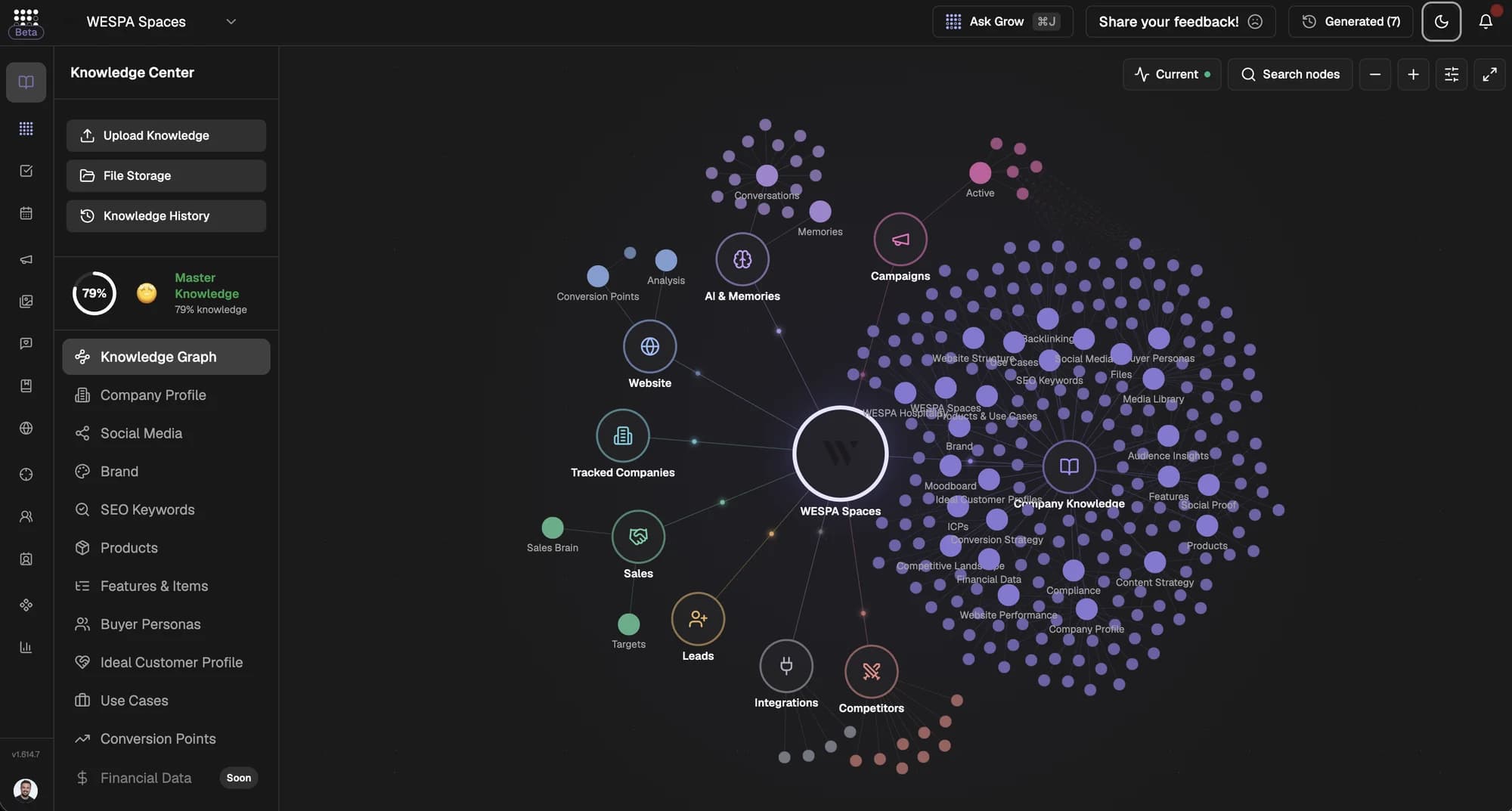The image size is (1512, 811).
Task: Open the Company Knowledge book node
Action: click(x=1069, y=466)
